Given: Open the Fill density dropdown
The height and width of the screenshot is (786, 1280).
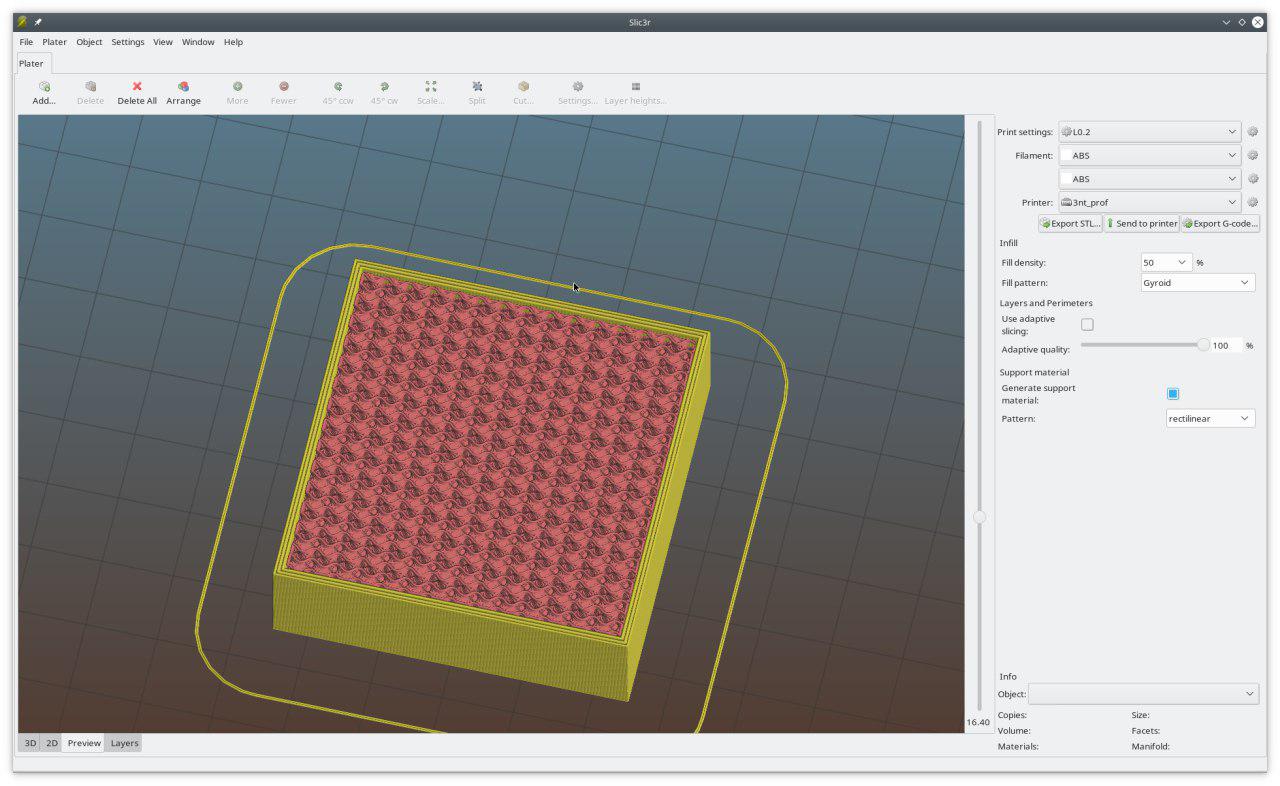Looking at the screenshot, I should tap(1166, 263).
